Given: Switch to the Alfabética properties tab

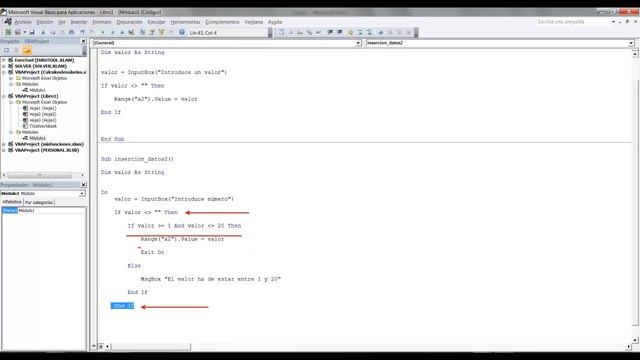Looking at the screenshot, I should [12, 202].
